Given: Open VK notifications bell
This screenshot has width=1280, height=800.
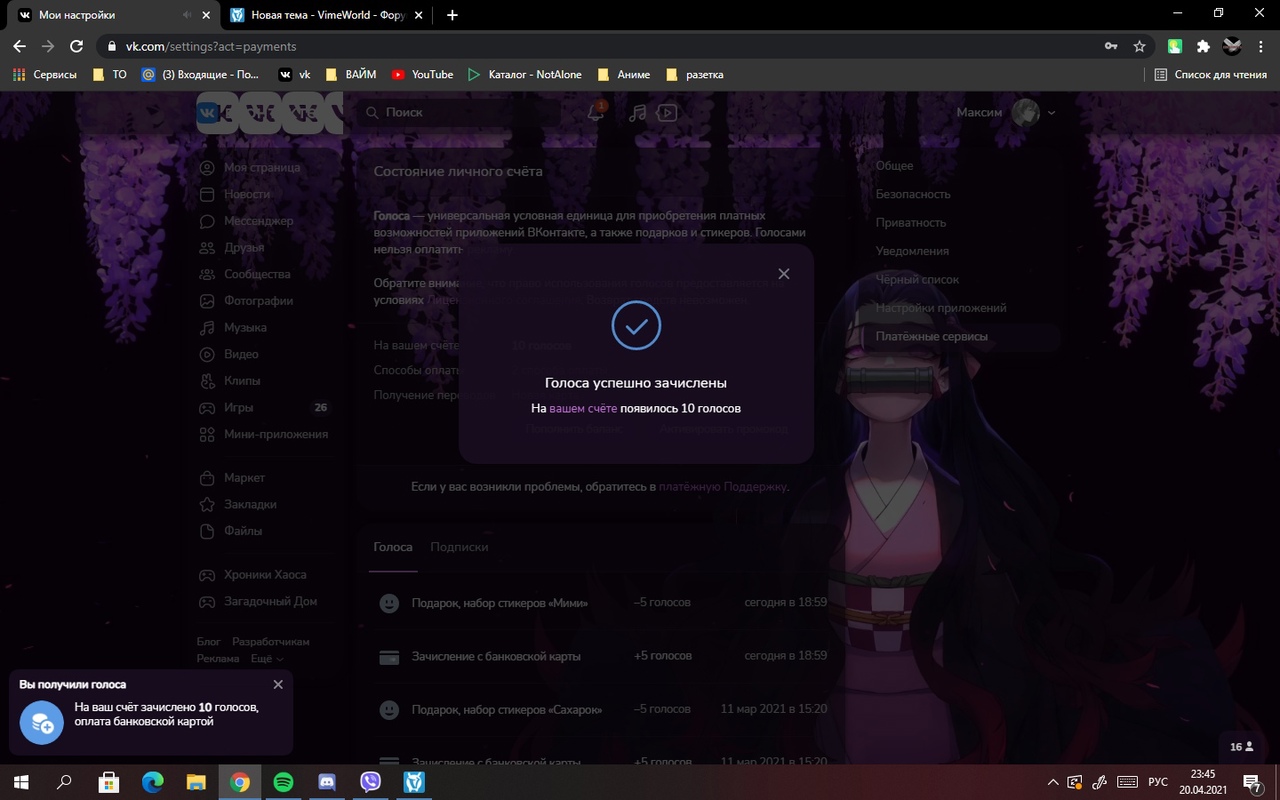Looking at the screenshot, I should pos(596,112).
